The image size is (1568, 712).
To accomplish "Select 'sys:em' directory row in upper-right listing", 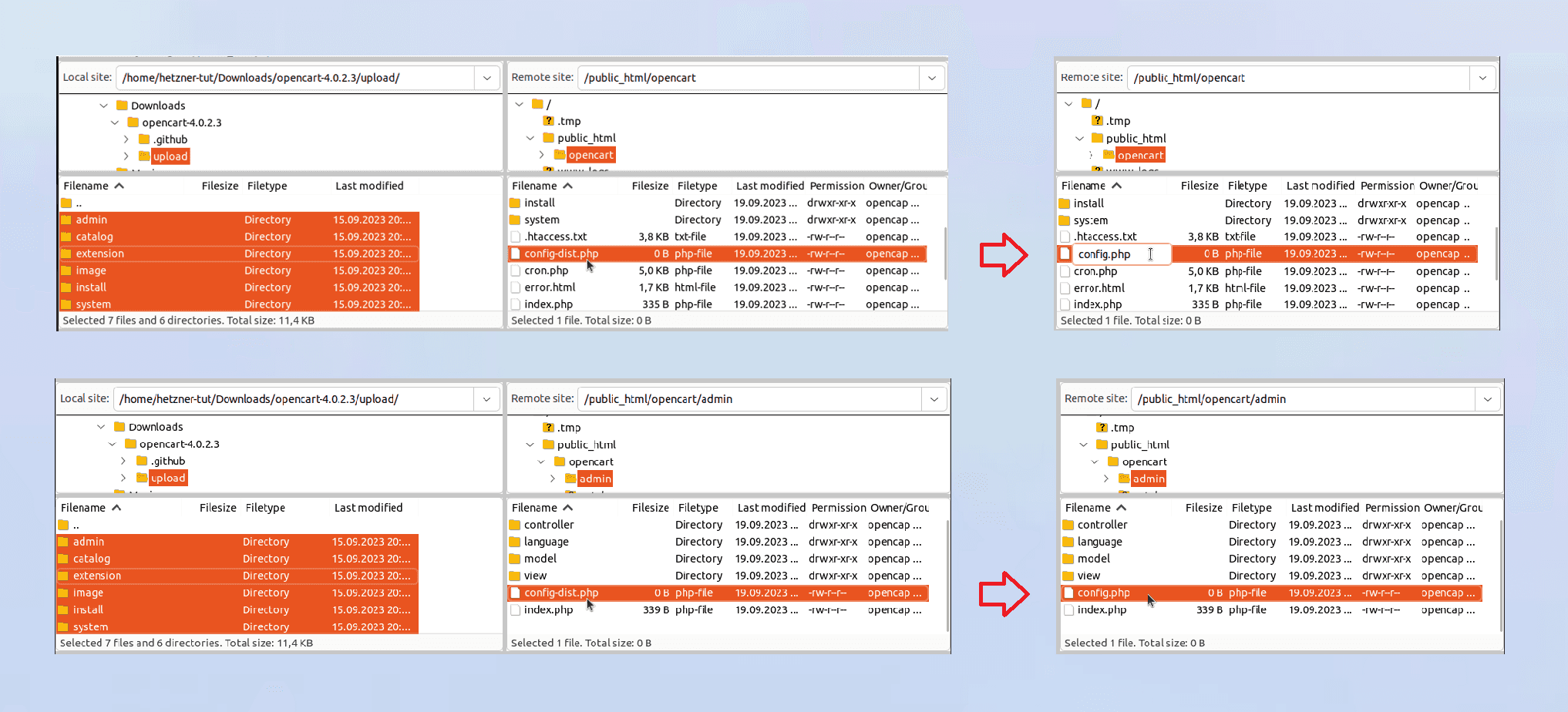I will point(1268,220).
